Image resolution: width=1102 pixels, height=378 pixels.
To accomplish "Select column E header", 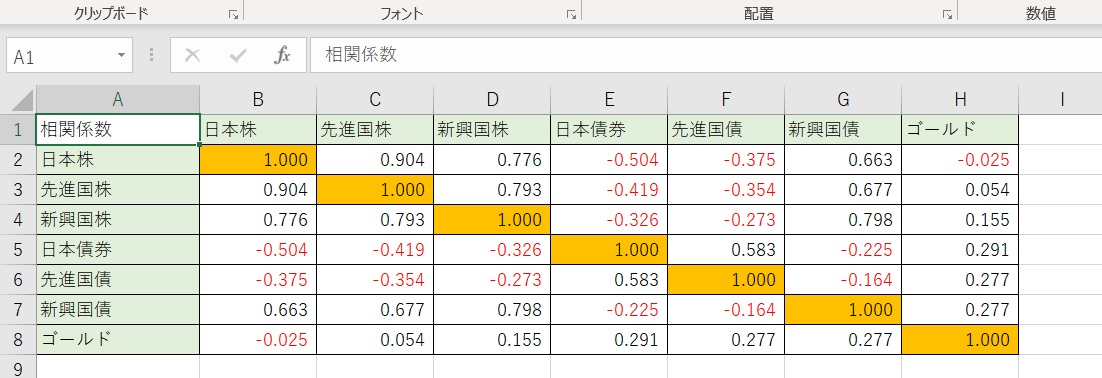I will point(609,100).
